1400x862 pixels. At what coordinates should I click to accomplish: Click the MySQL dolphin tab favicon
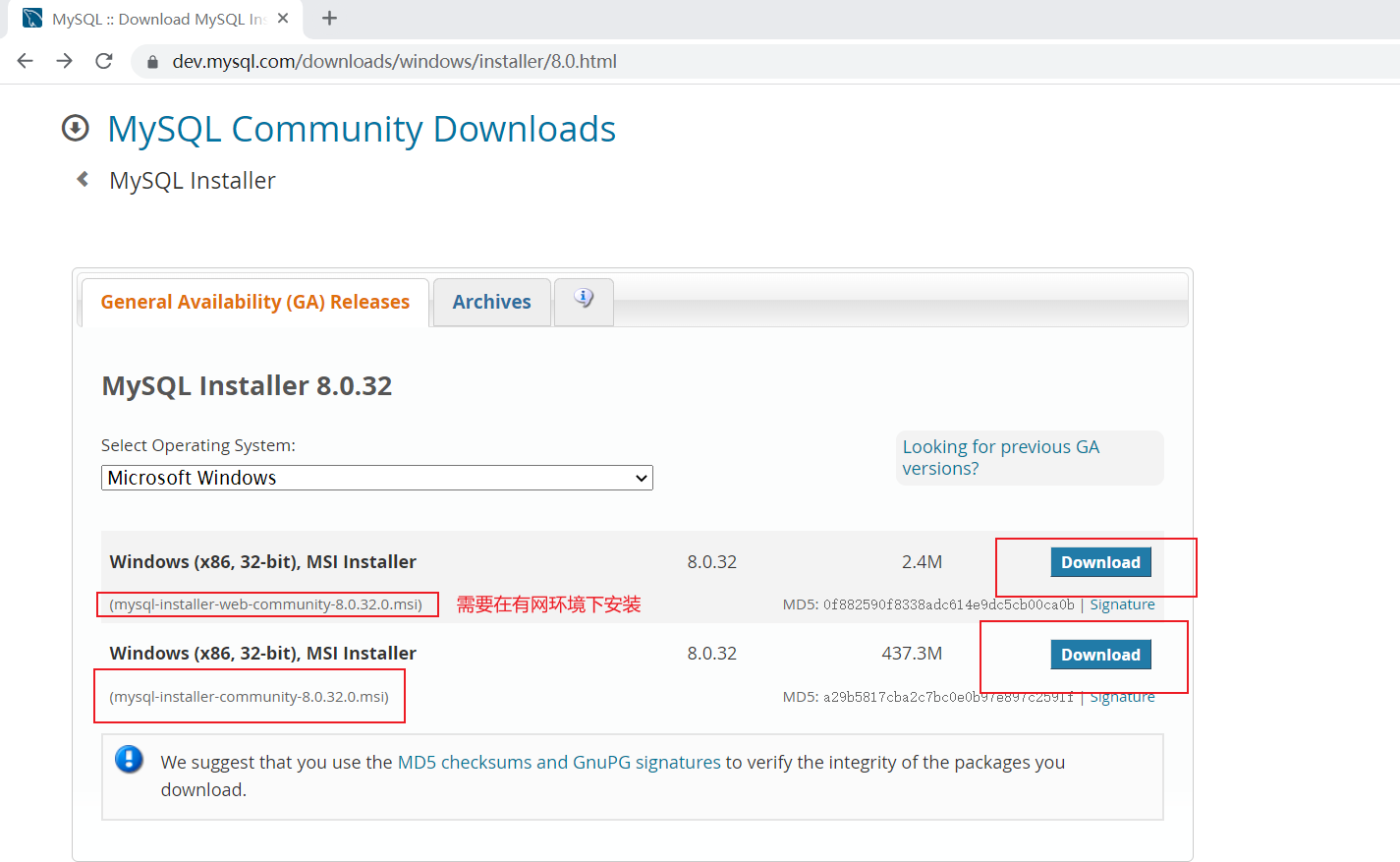click(32, 19)
